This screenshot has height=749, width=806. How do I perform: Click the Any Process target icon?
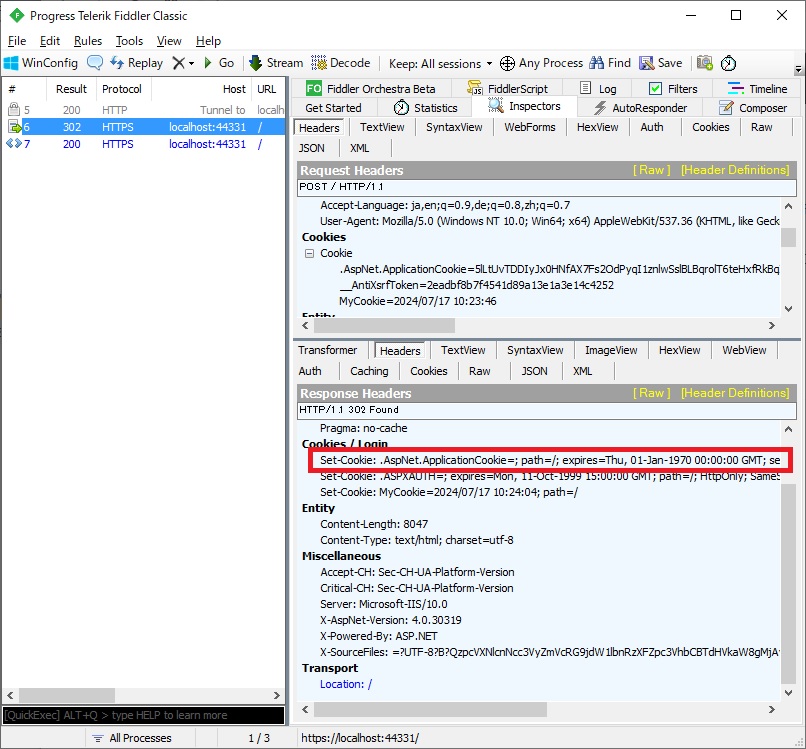[507, 63]
